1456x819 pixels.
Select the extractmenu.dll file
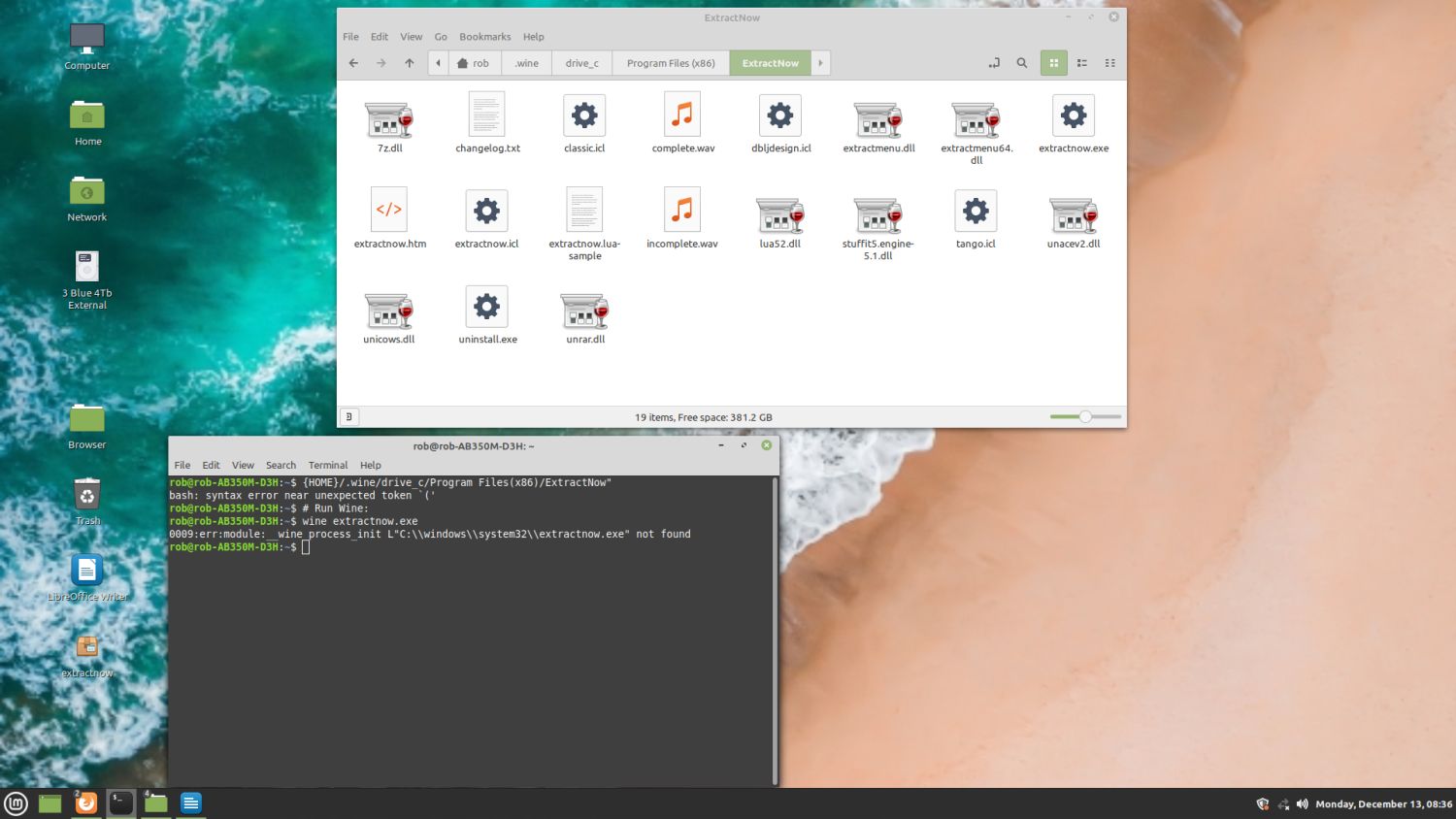coord(878,118)
